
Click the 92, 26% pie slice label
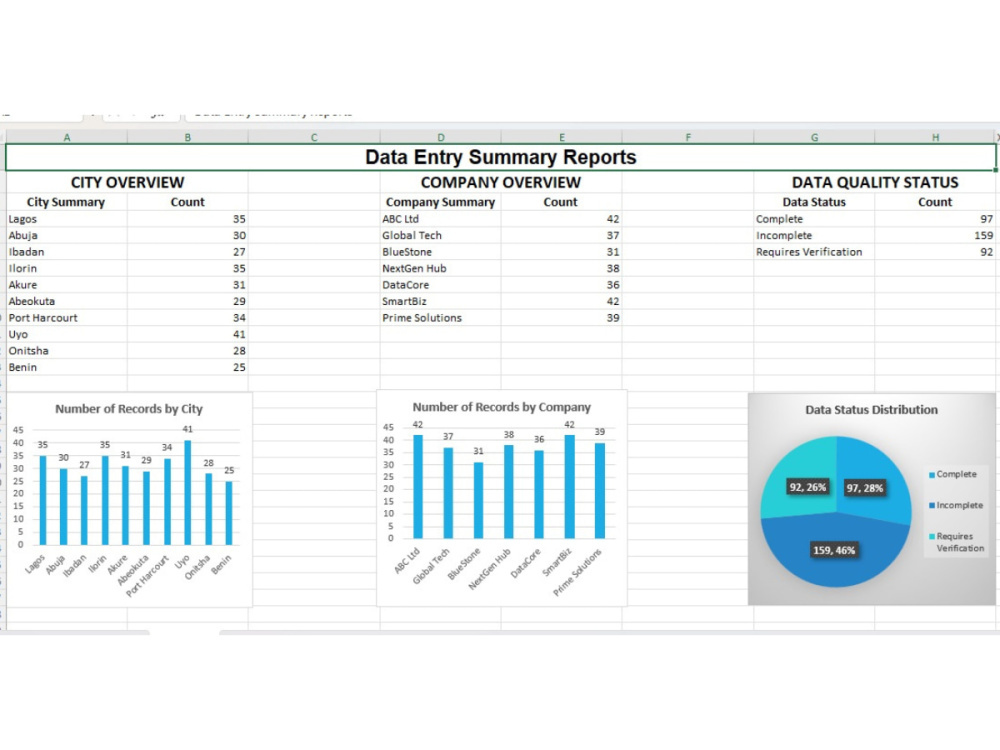pos(807,487)
